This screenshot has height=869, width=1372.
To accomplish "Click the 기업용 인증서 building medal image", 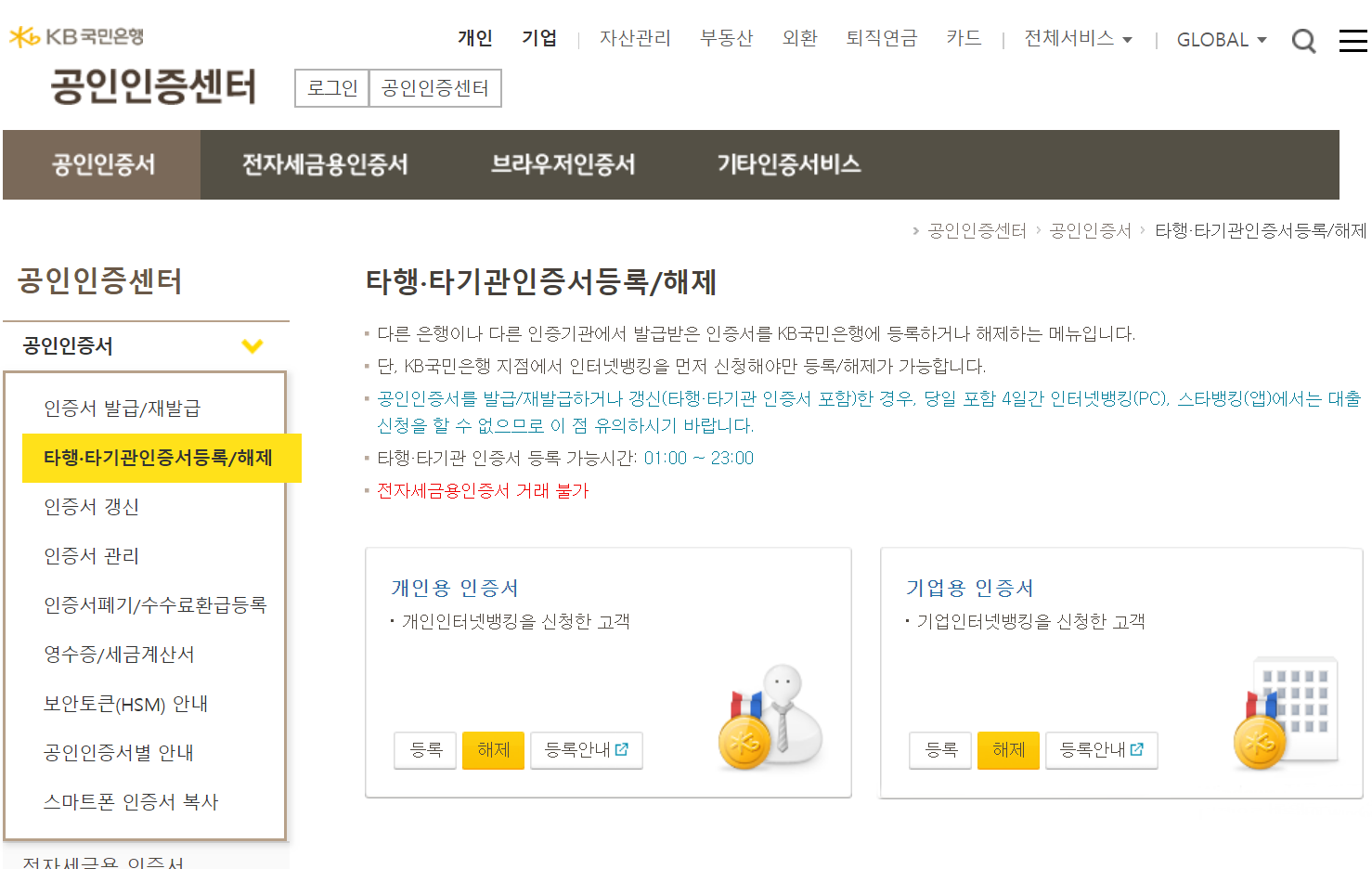I will coord(1286,713).
